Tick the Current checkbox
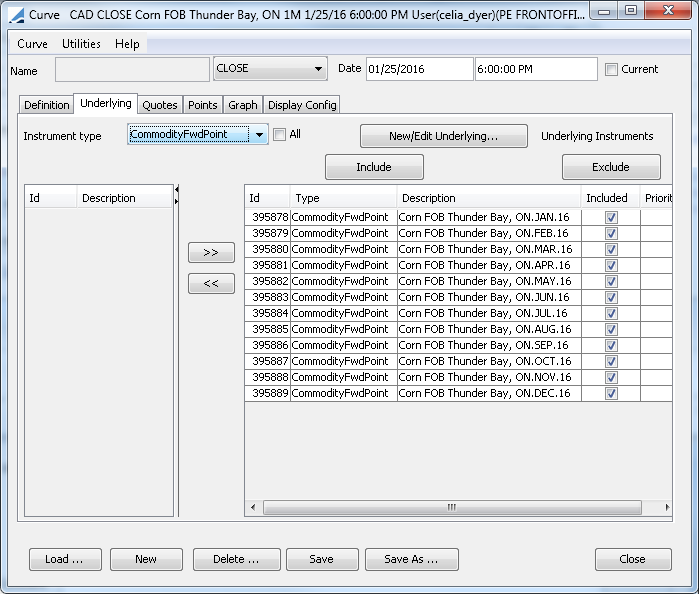The height and width of the screenshot is (594, 699). pyautogui.click(x=611, y=70)
